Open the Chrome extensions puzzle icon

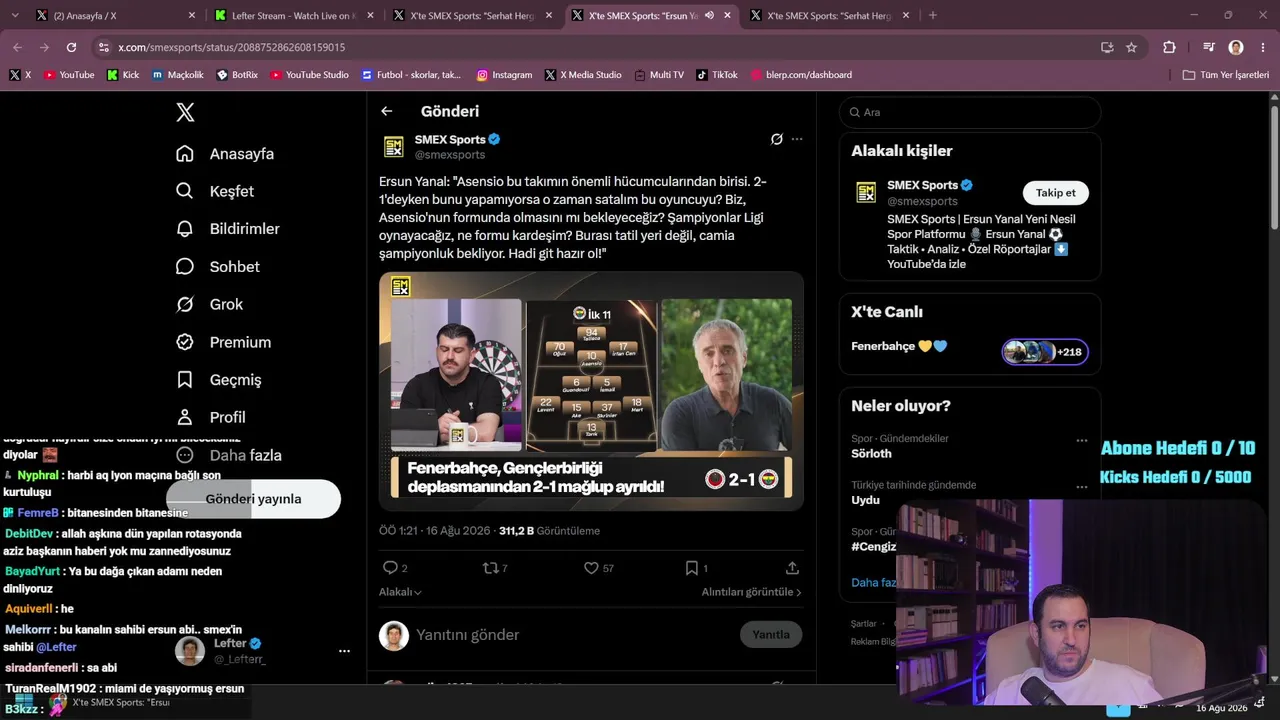click(x=1169, y=47)
